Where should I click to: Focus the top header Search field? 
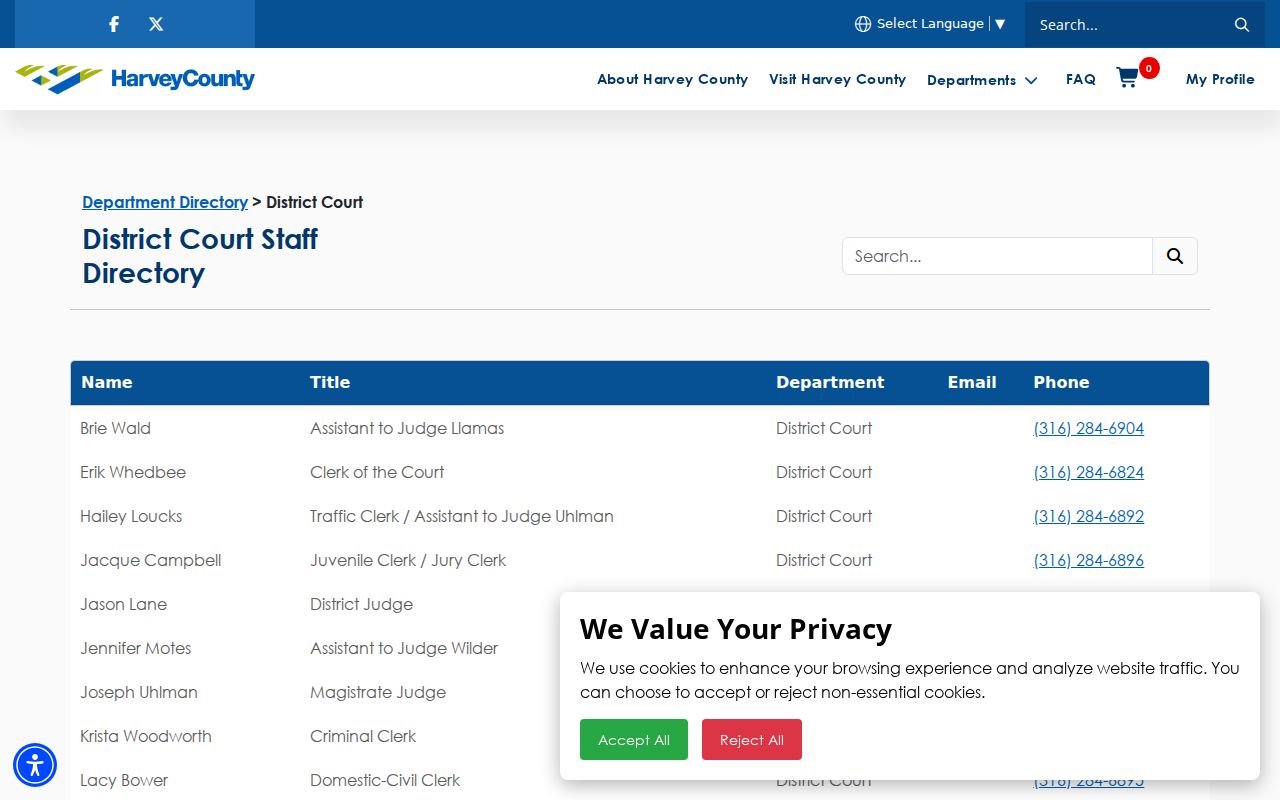tap(1125, 25)
